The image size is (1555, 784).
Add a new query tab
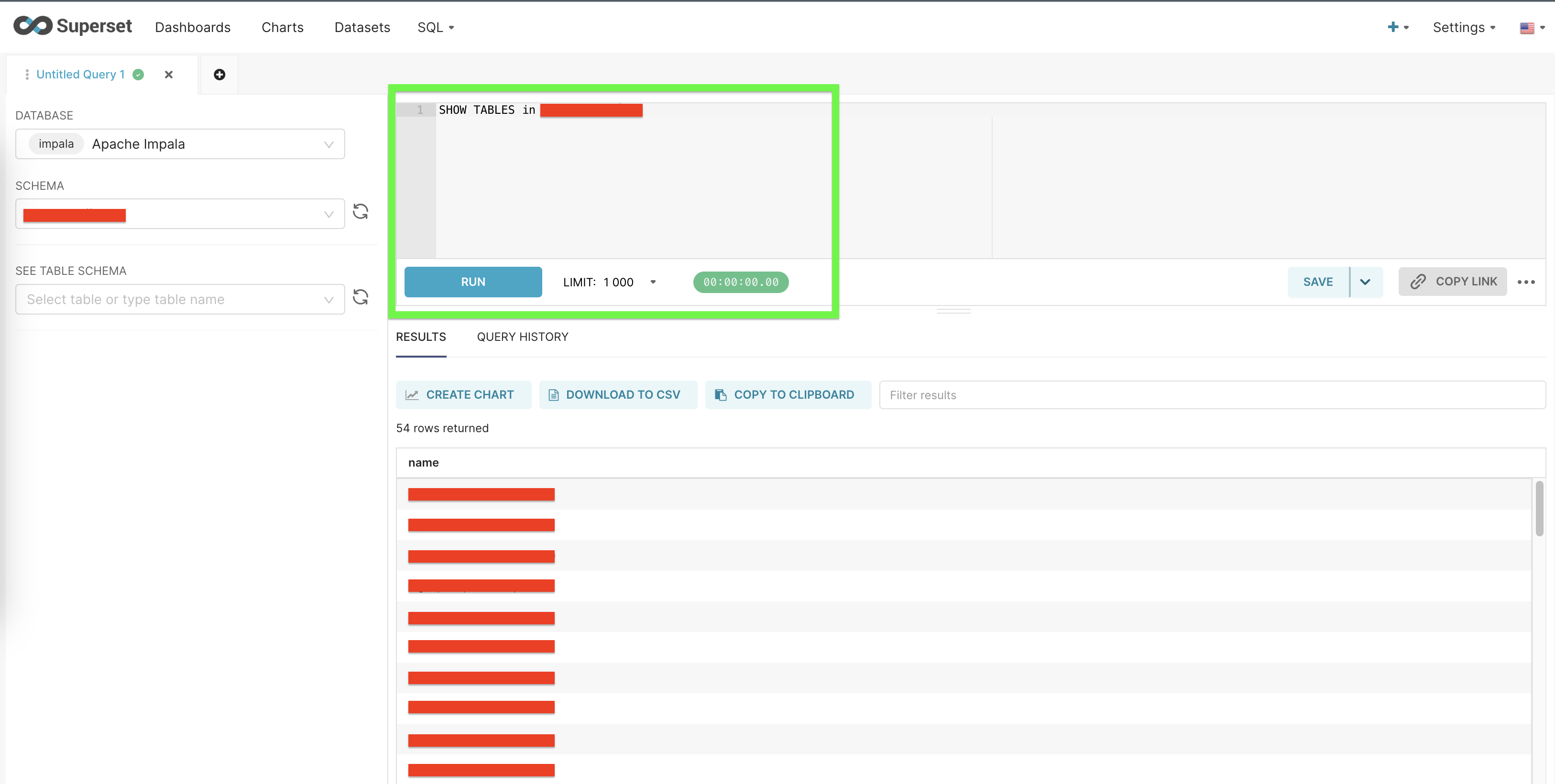pos(219,74)
